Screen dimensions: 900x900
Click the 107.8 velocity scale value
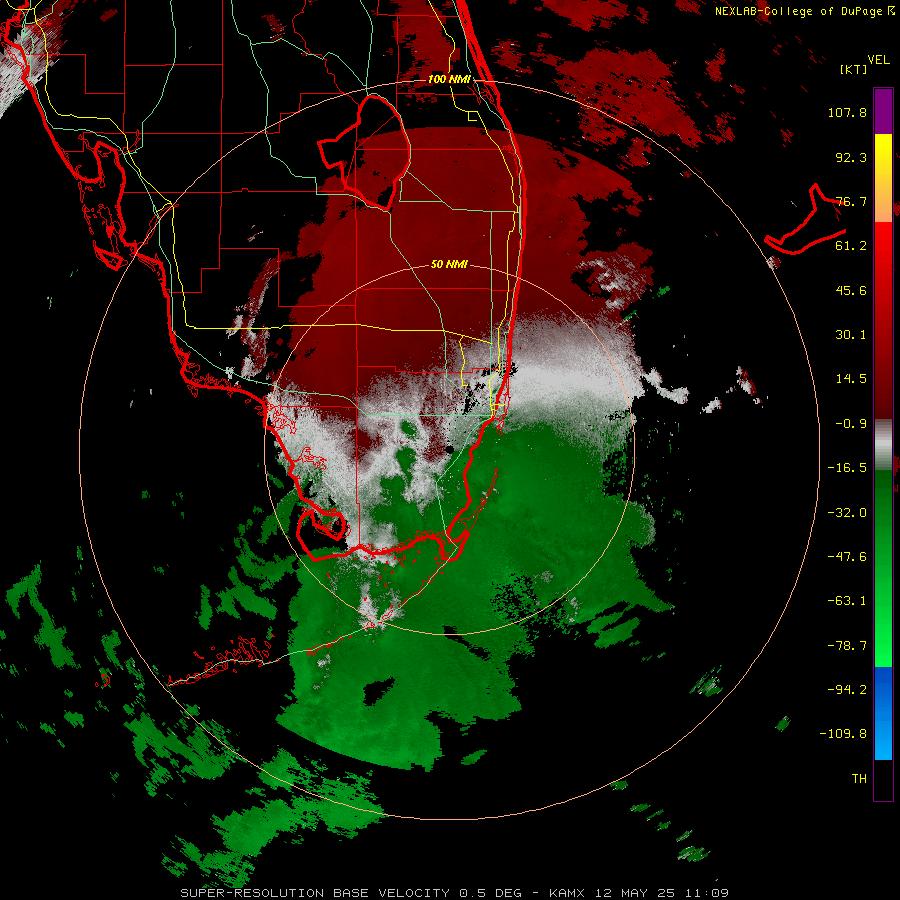847,112
